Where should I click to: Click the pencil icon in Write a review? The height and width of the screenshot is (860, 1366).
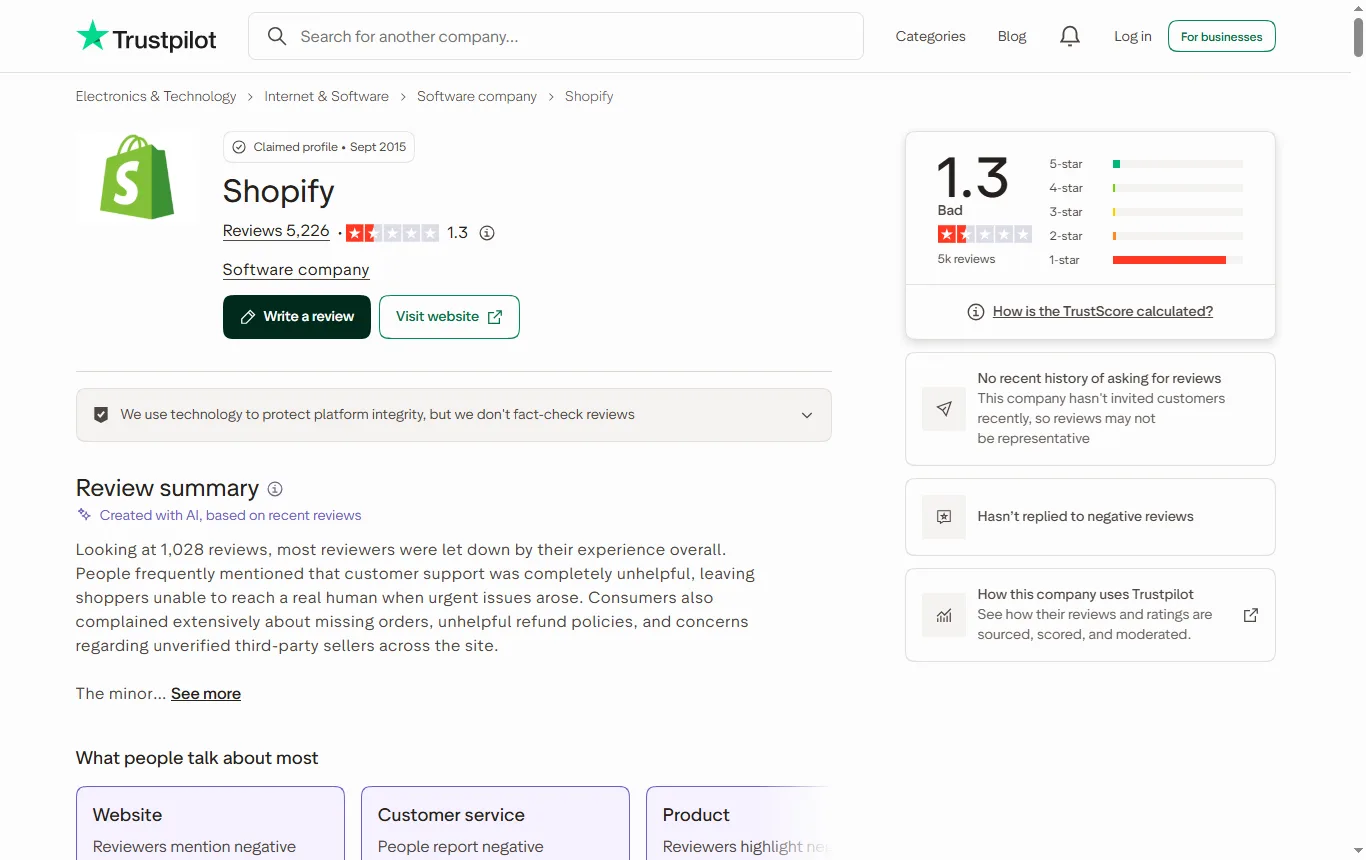pos(247,317)
